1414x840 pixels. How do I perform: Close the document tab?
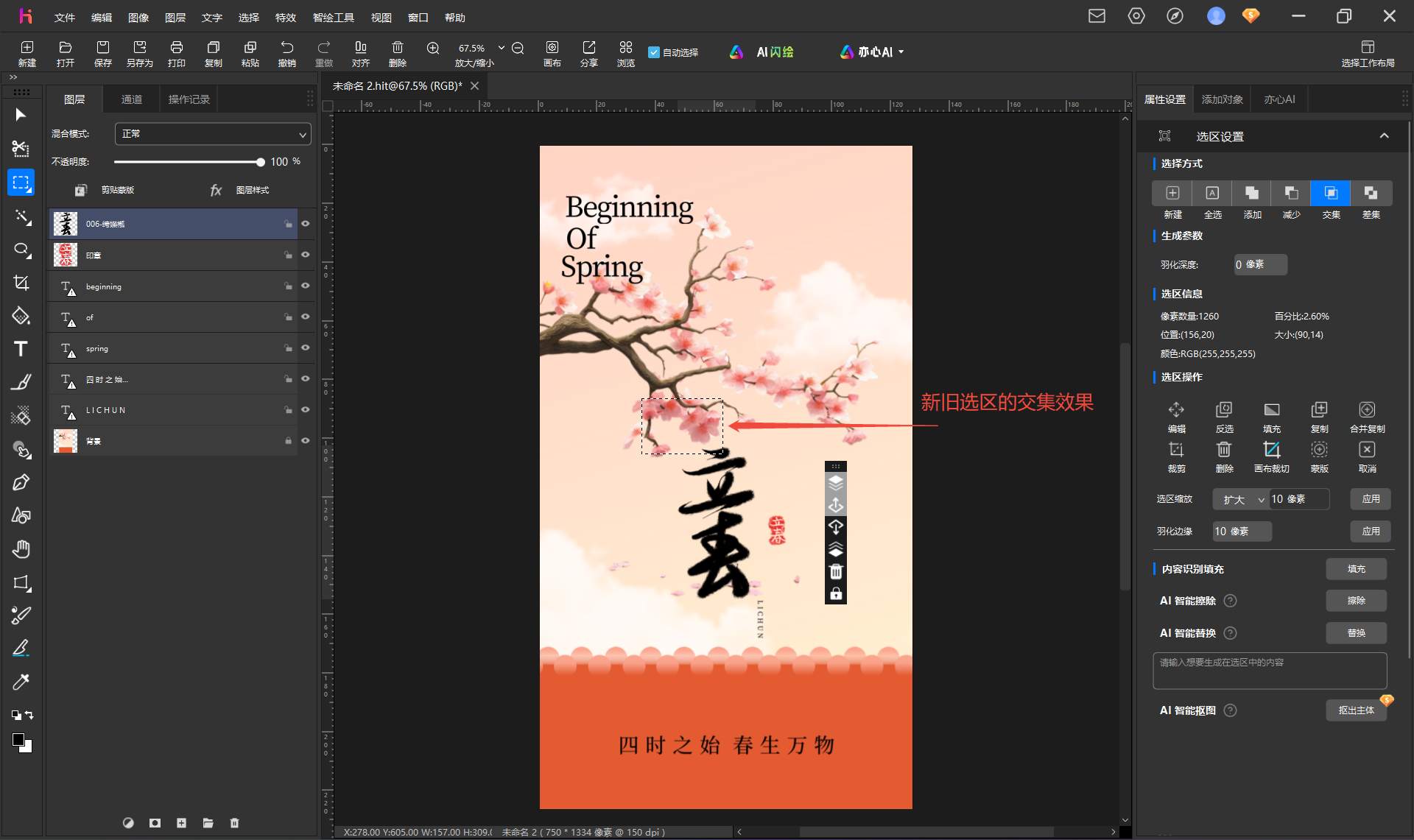point(475,86)
